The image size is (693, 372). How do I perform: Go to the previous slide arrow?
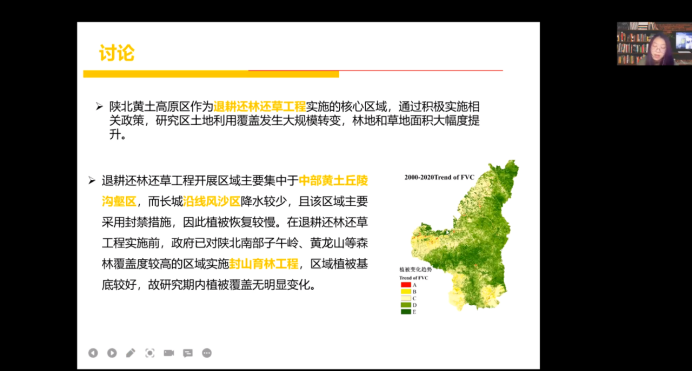coord(93,353)
